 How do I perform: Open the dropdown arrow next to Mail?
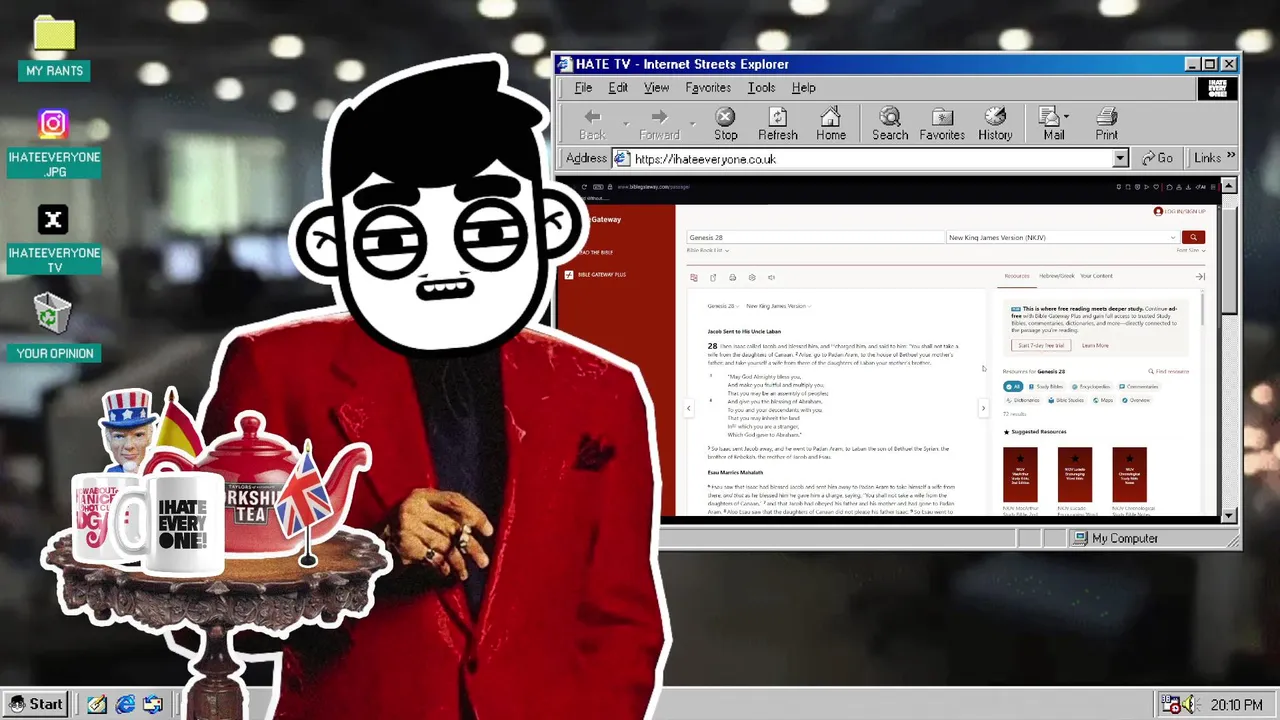pos(1066,117)
